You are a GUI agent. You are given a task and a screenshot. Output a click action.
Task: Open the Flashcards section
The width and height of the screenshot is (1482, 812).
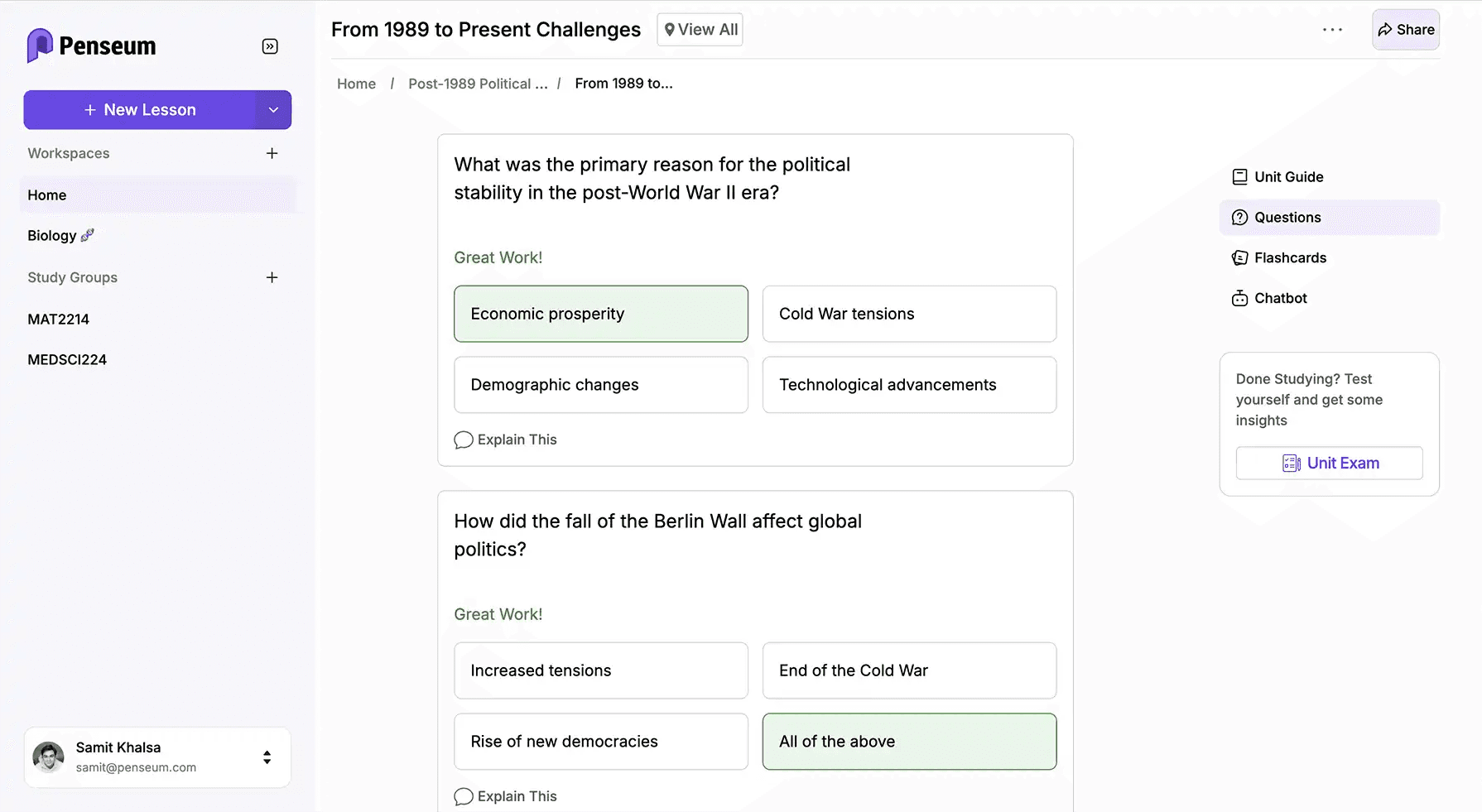click(1290, 257)
